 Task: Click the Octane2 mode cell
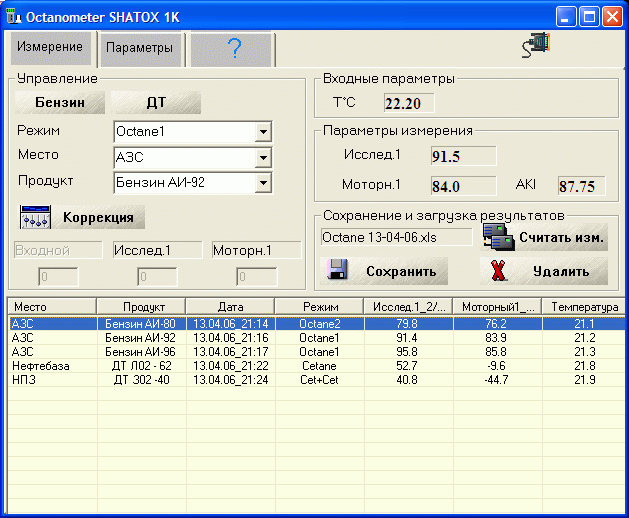click(x=319, y=323)
